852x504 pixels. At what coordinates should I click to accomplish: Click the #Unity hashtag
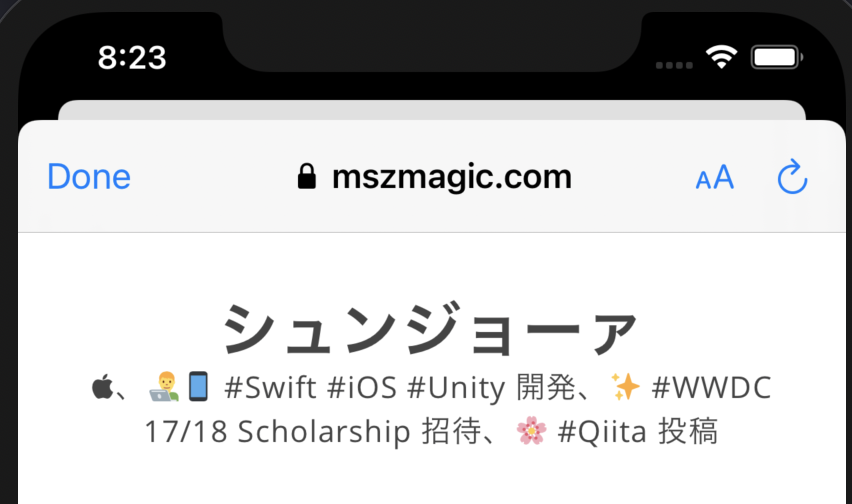click(456, 389)
